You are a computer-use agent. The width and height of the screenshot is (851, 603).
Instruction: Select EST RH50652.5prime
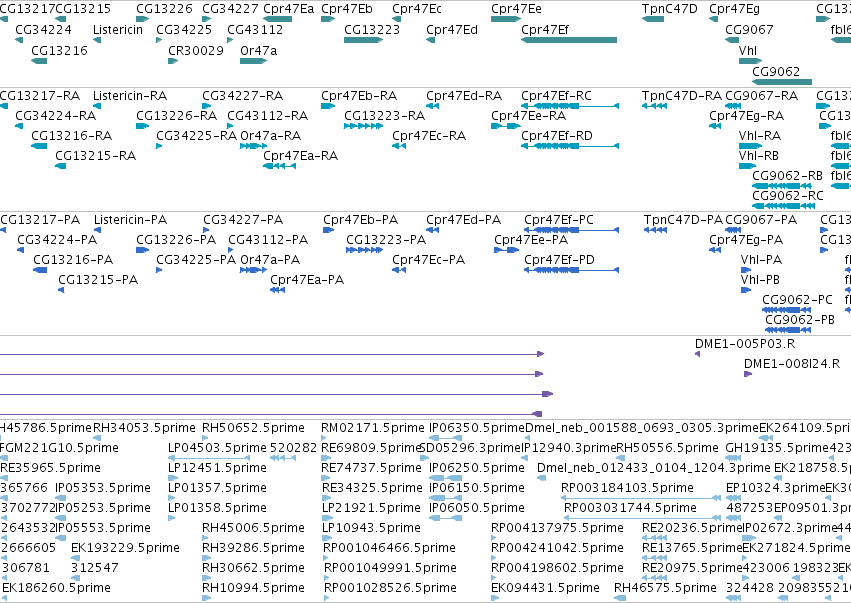point(206,438)
